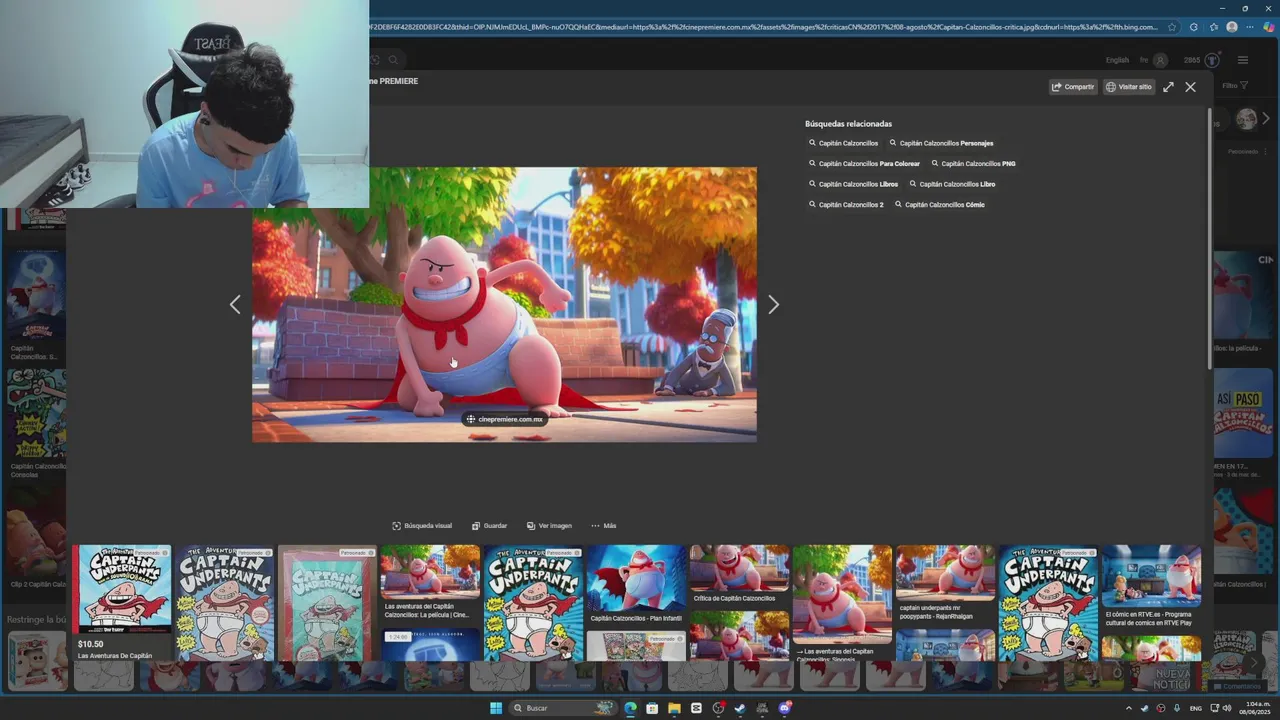This screenshot has width=1280, height=720.
Task: Open the taskbar clock and date
Action: tap(1257, 708)
